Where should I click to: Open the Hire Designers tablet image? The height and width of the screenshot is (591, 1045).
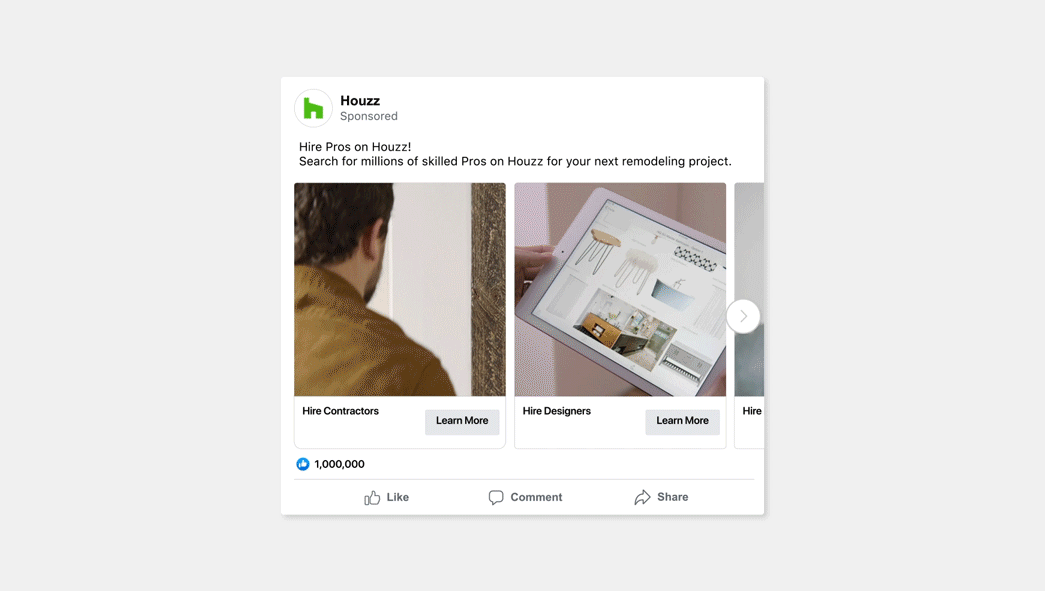(620, 289)
